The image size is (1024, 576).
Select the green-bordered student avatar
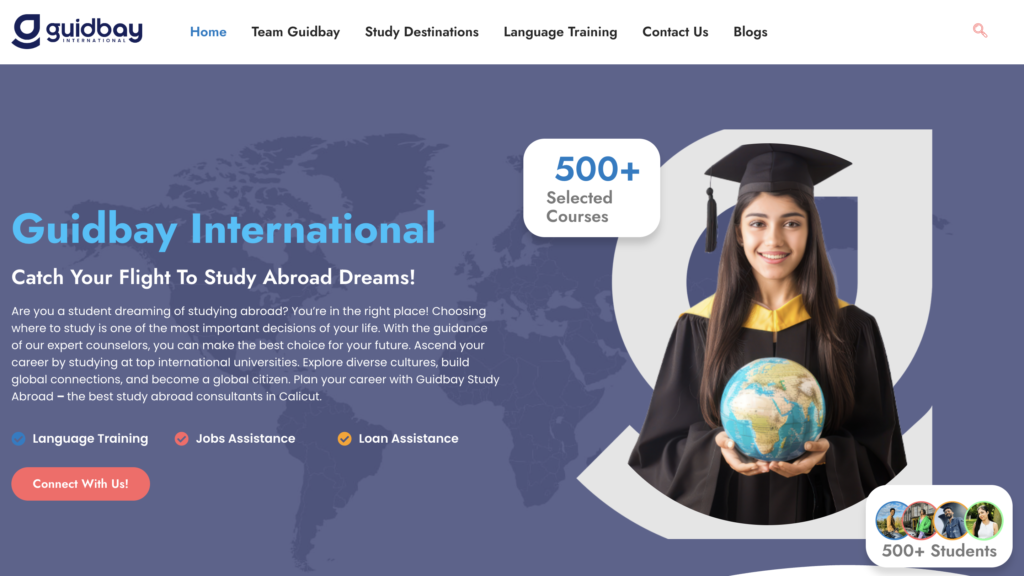(983, 520)
